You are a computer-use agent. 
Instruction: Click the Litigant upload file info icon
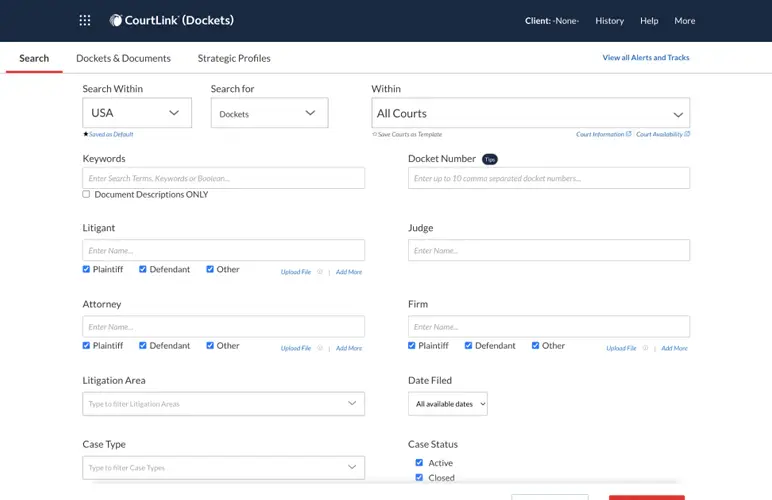(x=320, y=272)
